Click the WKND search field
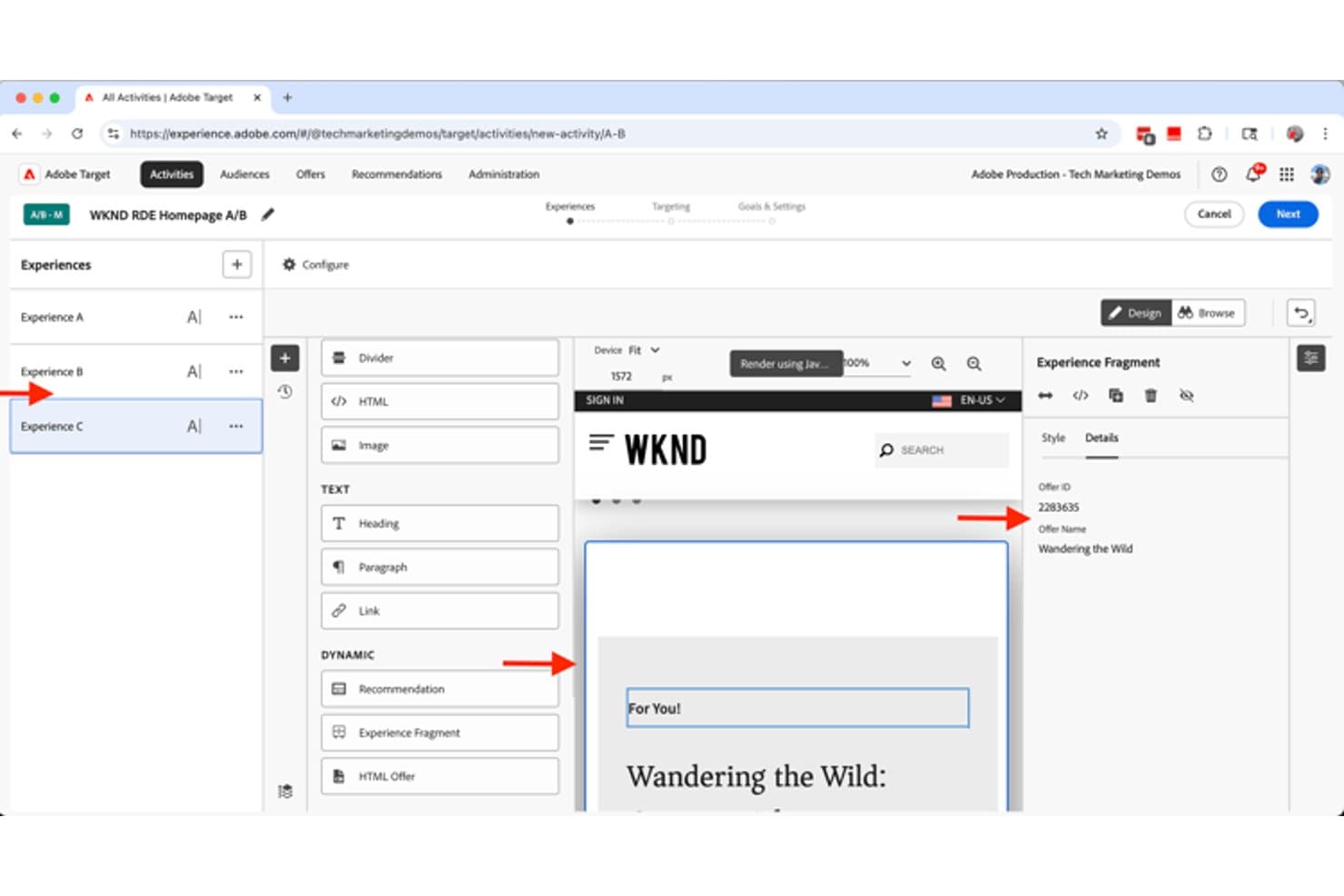1344x896 pixels. pyautogui.click(x=942, y=450)
